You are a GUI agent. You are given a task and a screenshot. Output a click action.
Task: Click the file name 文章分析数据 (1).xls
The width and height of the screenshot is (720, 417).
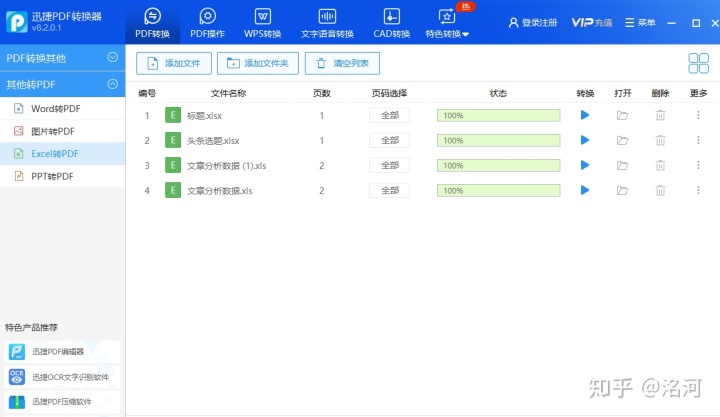coord(226,166)
